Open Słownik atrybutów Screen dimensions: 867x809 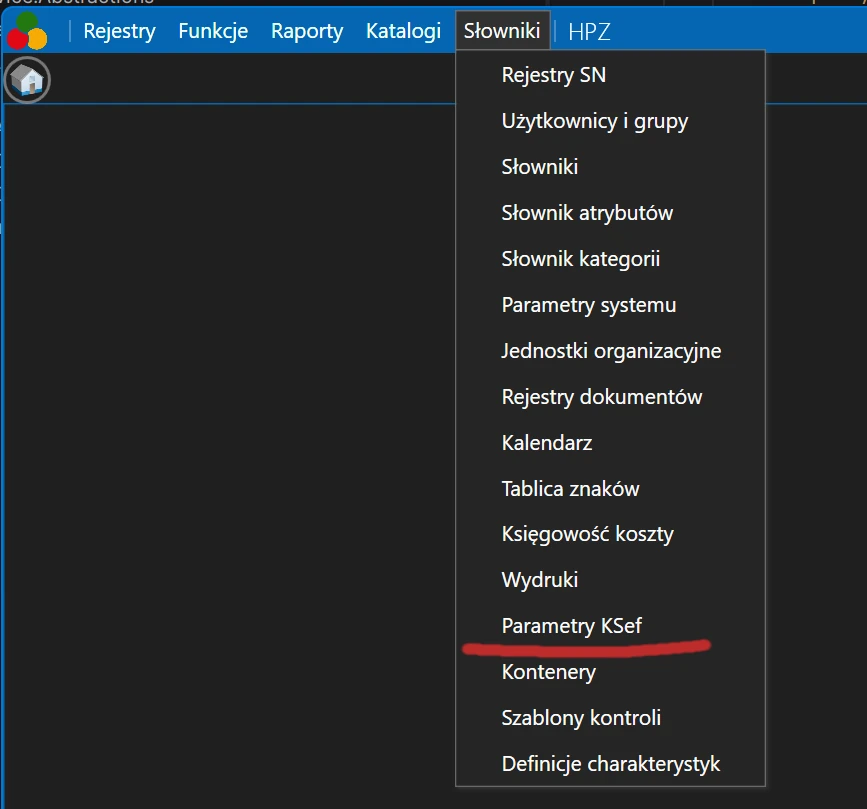click(x=587, y=213)
